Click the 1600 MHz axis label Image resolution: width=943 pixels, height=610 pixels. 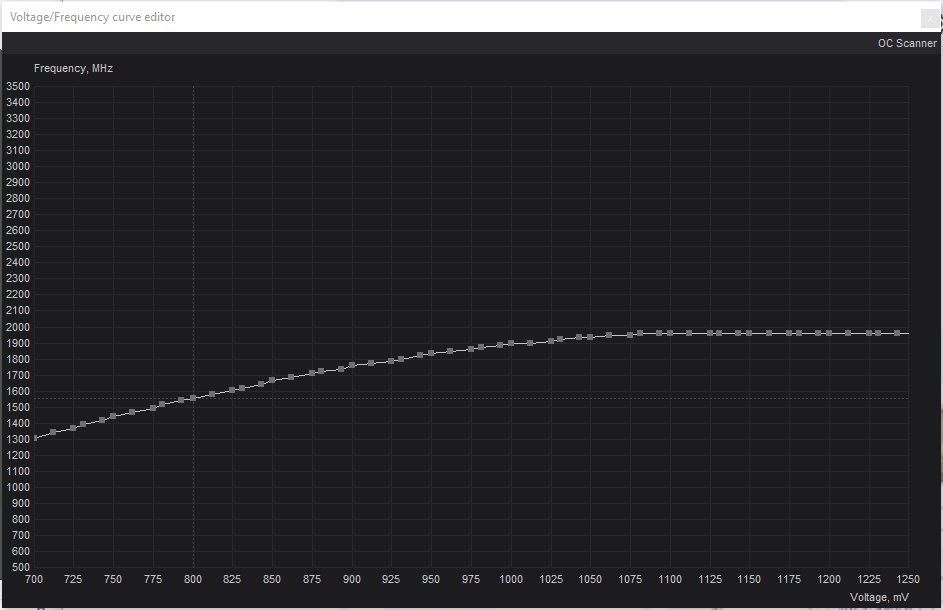17,391
